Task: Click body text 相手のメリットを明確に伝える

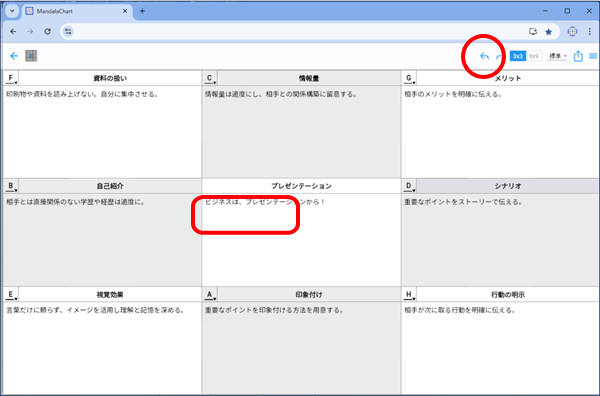Action: [453, 94]
